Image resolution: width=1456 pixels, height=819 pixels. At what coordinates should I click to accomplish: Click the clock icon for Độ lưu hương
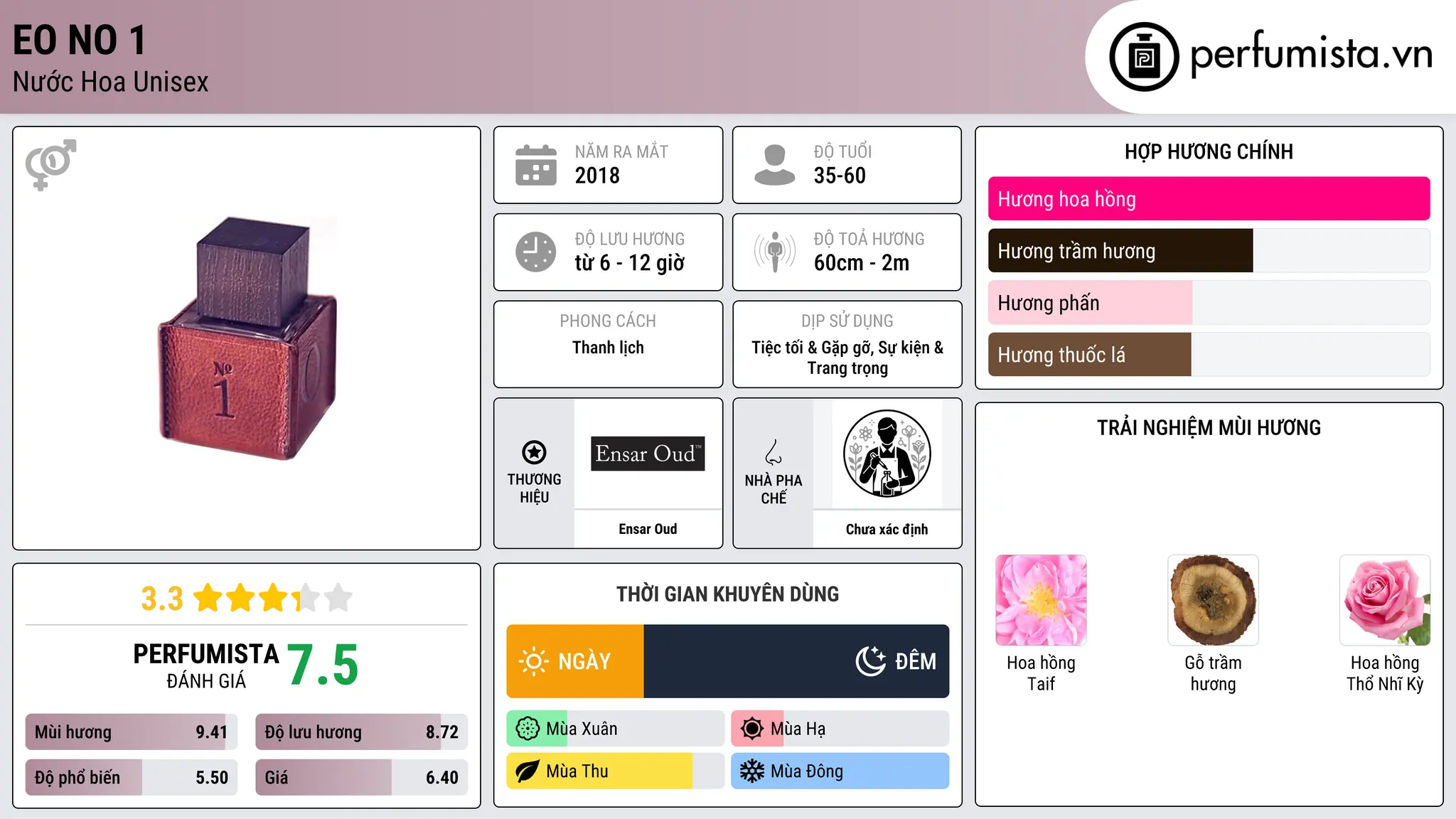(x=536, y=252)
